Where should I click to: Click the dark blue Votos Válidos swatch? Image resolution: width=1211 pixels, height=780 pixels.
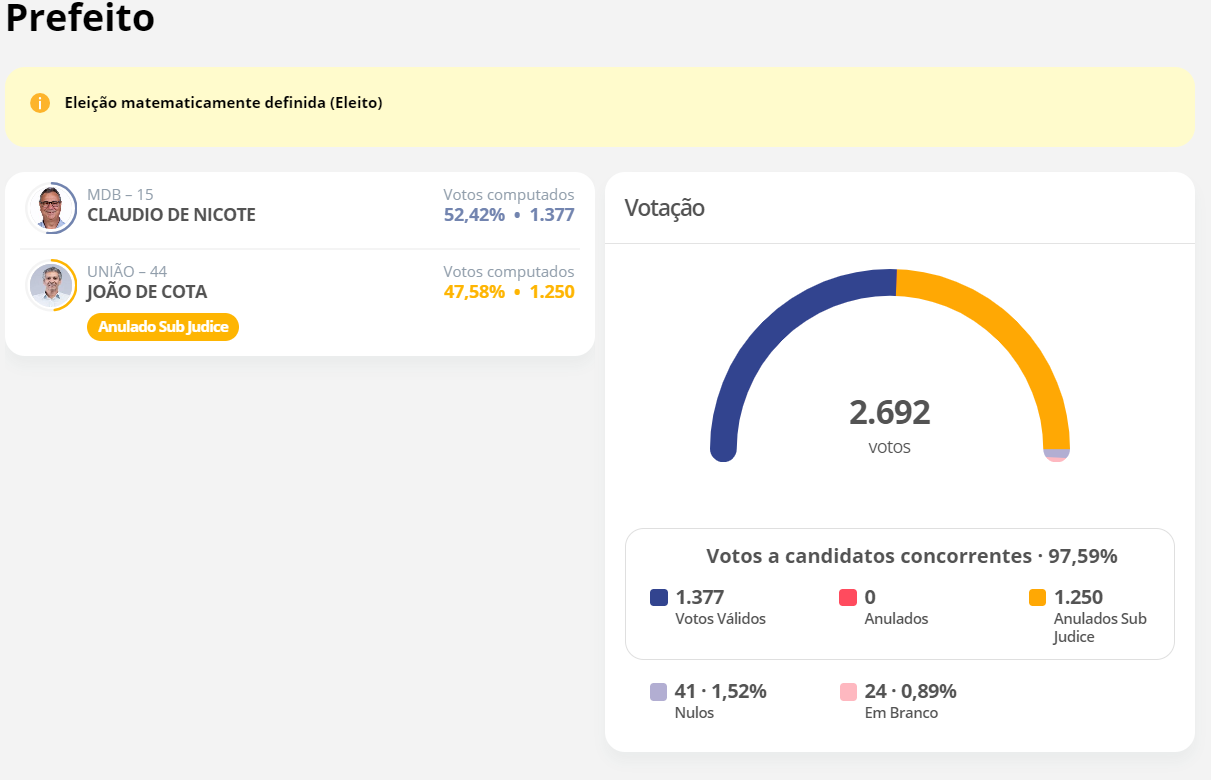(x=659, y=598)
